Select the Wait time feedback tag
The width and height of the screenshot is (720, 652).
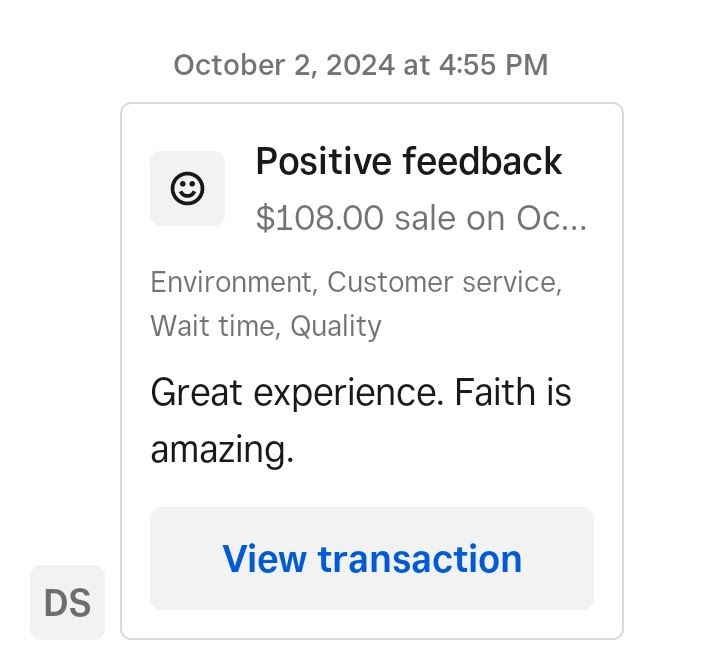pyautogui.click(x=215, y=326)
